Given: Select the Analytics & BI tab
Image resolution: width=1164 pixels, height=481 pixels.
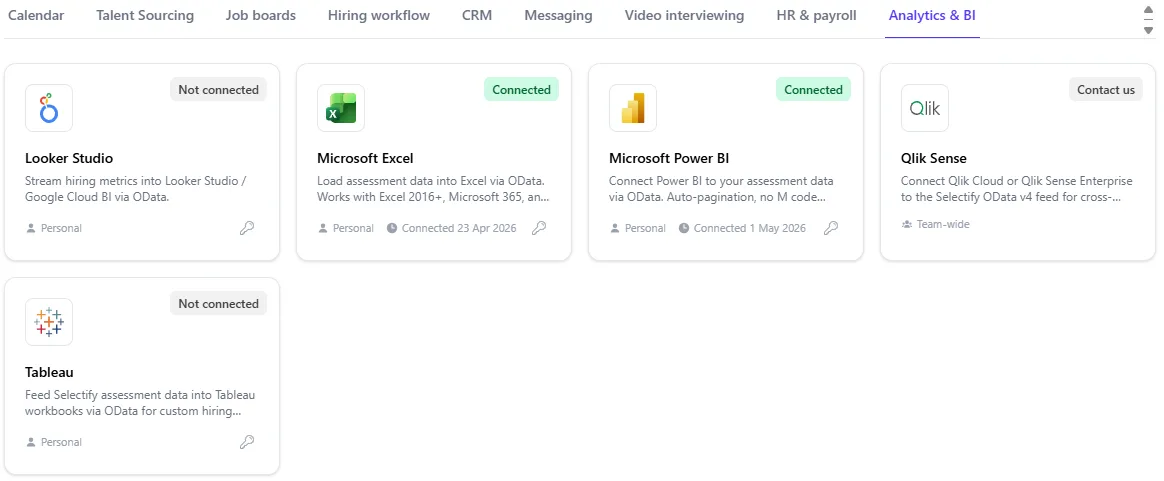Looking at the screenshot, I should (932, 16).
